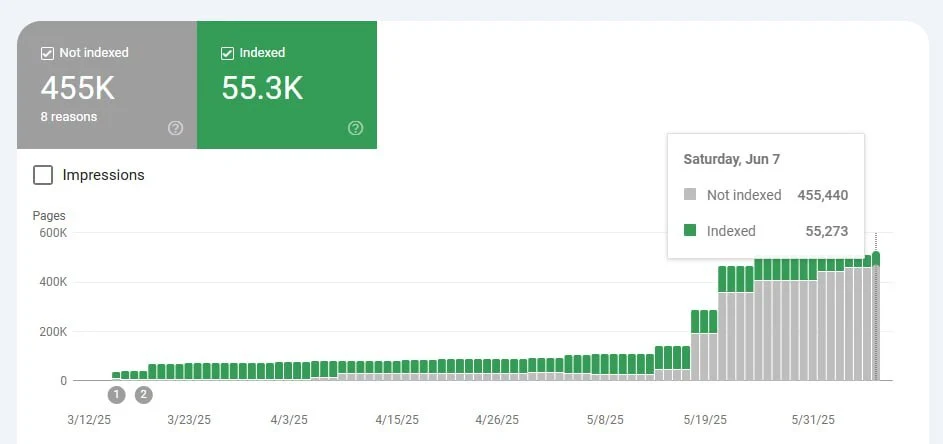Image resolution: width=943 pixels, height=444 pixels.
Task: Toggle the Not indexed checkbox
Action: click(x=47, y=53)
